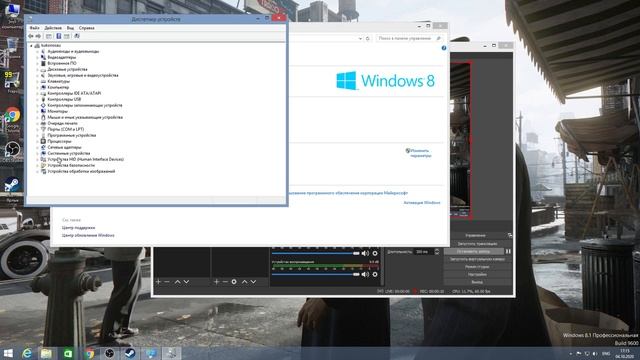The height and width of the screenshot is (360, 640).
Task: Open Устройство воспроизведения gear settings in OBS
Action: coord(375,275)
